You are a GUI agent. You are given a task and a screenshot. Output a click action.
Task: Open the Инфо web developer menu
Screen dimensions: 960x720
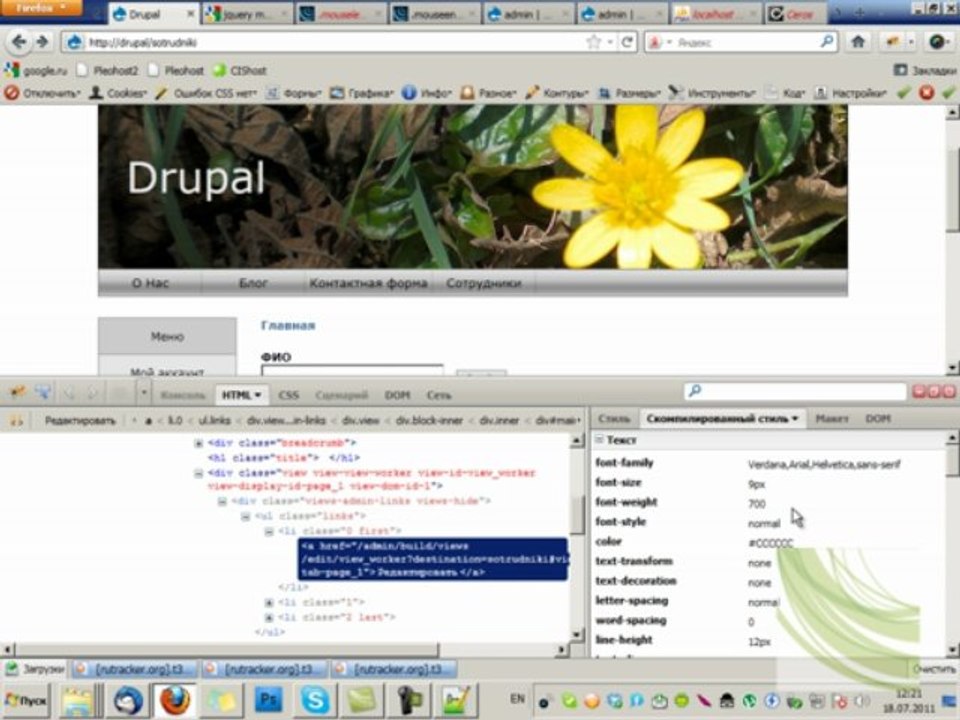click(x=427, y=93)
